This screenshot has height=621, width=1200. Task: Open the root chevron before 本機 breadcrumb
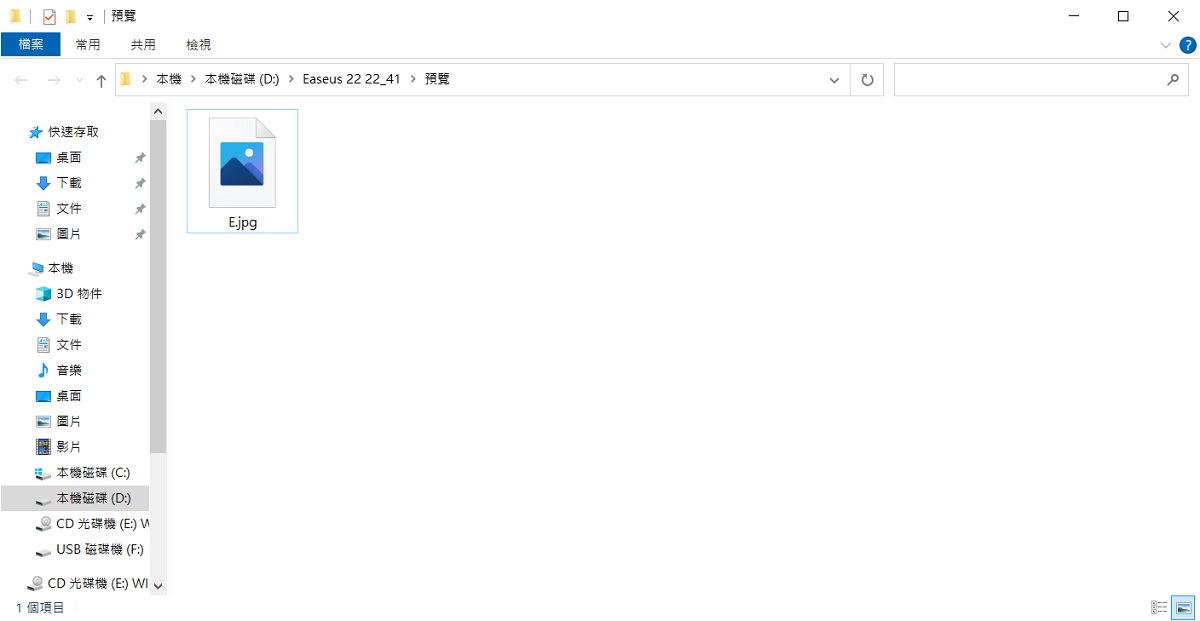click(146, 79)
